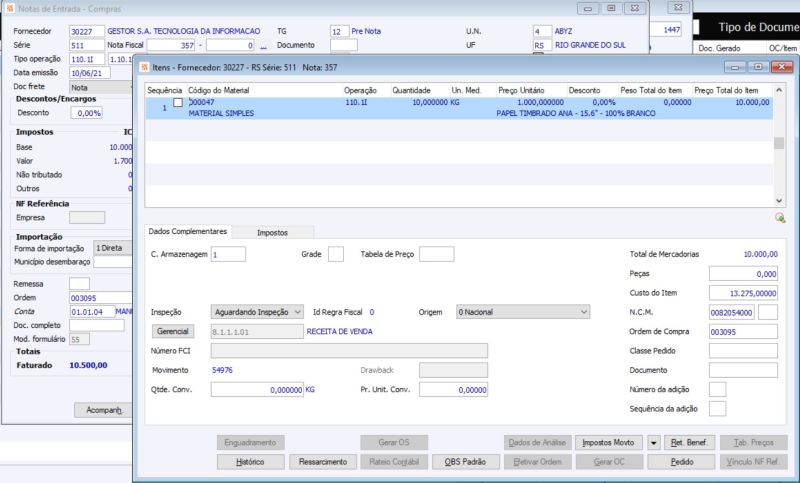Select the Dados Complementares tab

187,231
